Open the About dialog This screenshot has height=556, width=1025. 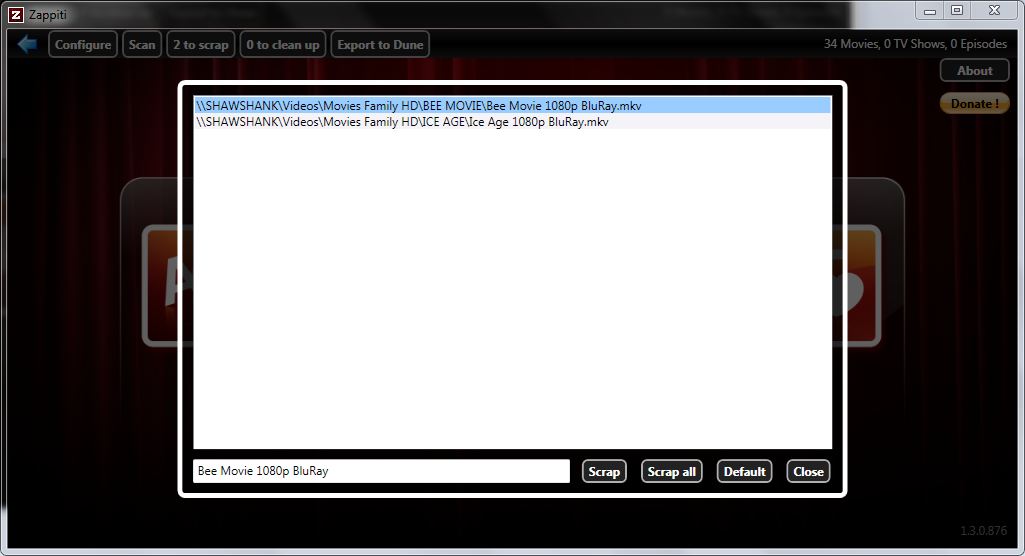tap(975, 71)
